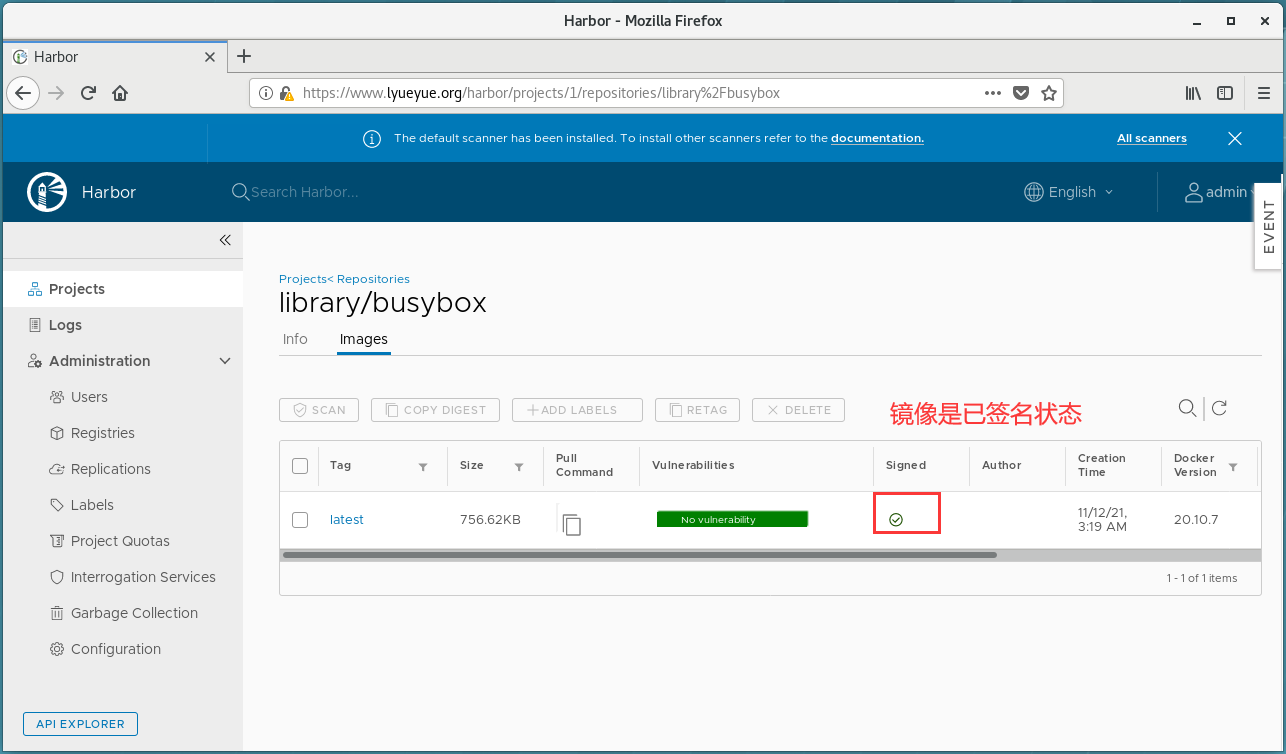The width and height of the screenshot is (1286, 754).
Task: Collapse the left navigation sidebar
Action: tap(225, 240)
